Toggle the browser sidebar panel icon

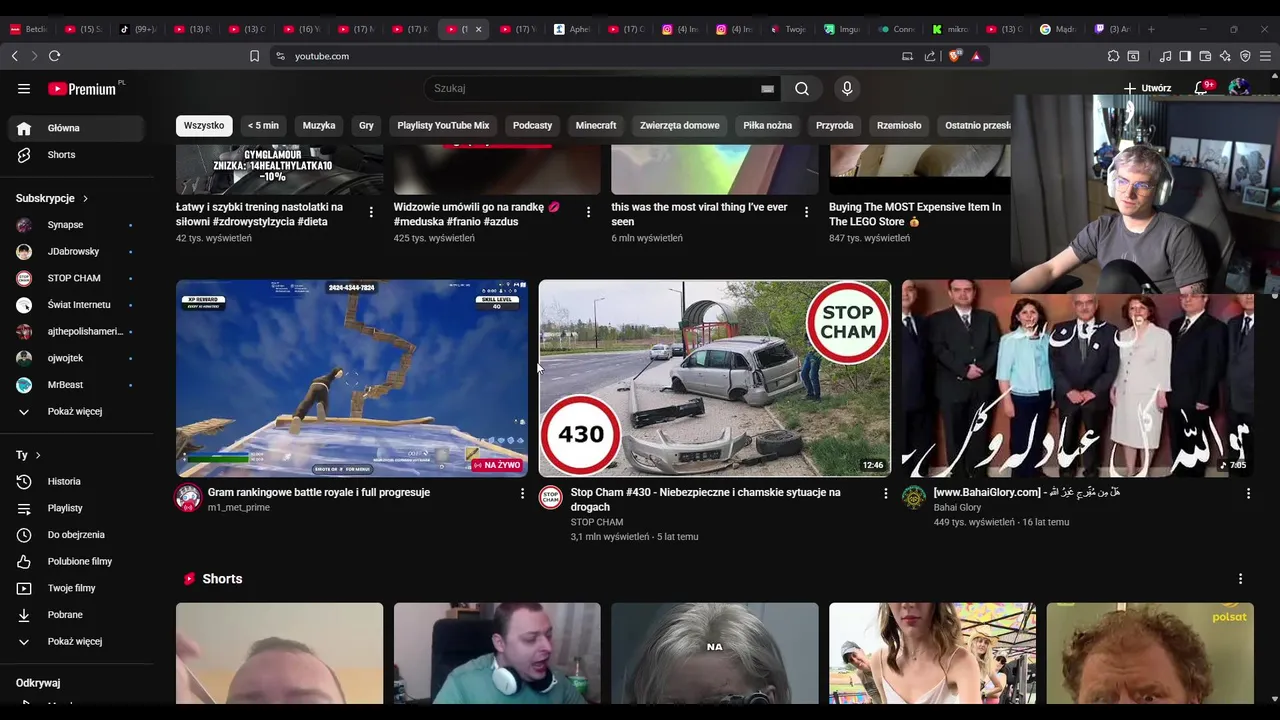[1185, 56]
